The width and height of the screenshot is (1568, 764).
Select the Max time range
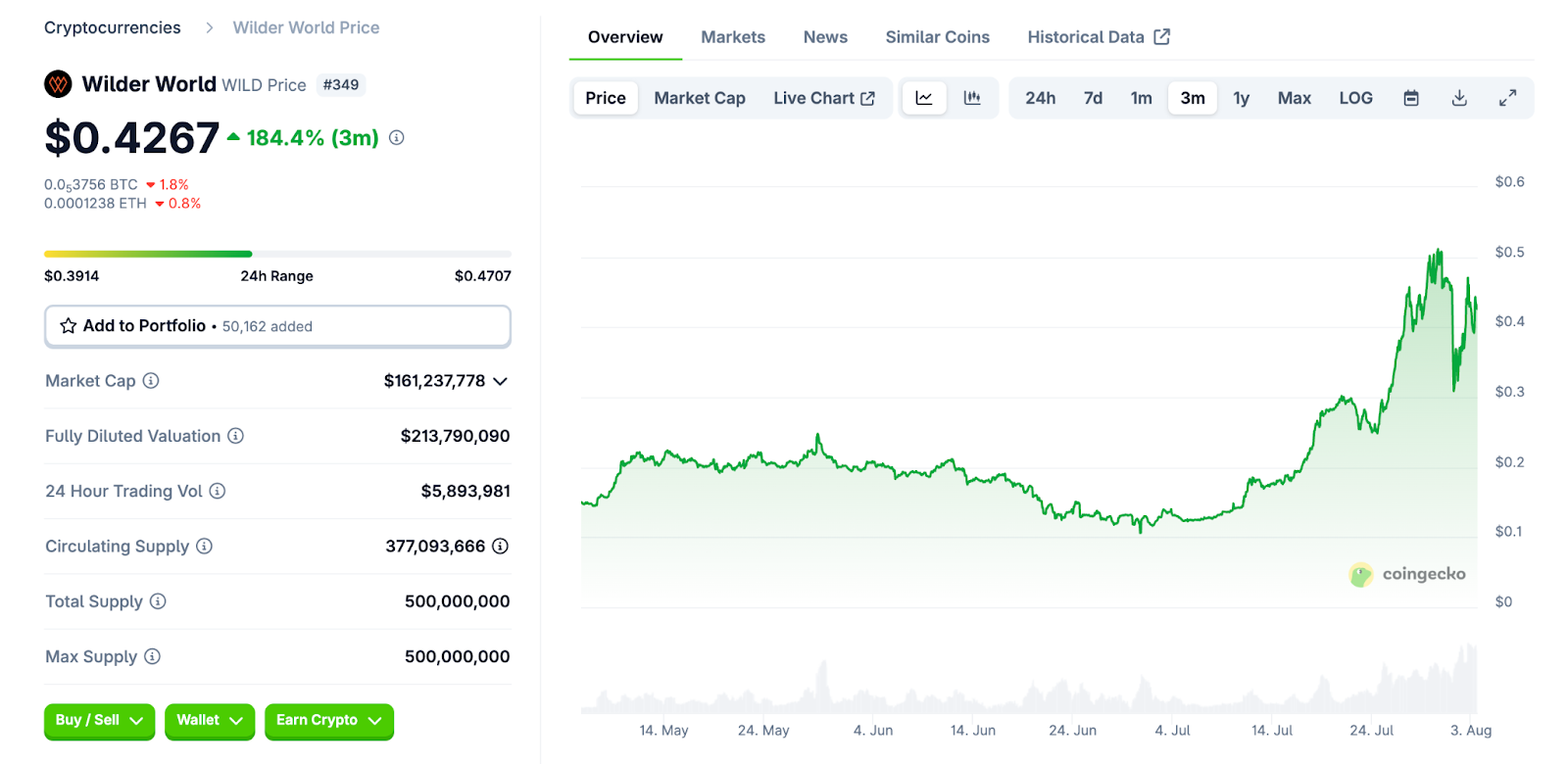click(x=1295, y=98)
